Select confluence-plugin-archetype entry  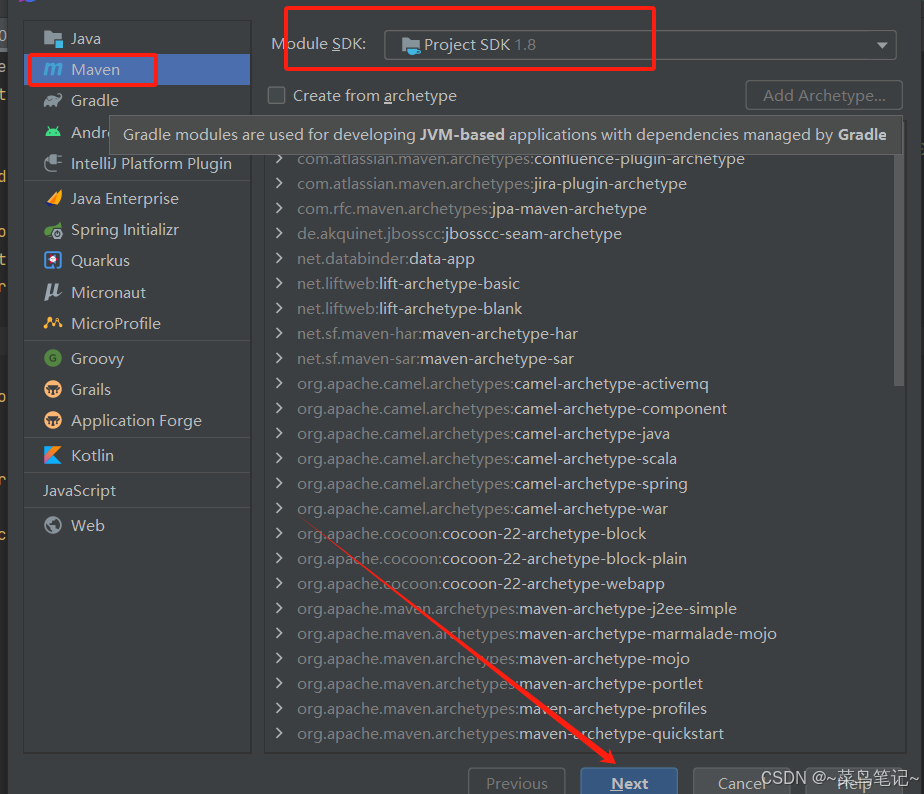point(521,160)
